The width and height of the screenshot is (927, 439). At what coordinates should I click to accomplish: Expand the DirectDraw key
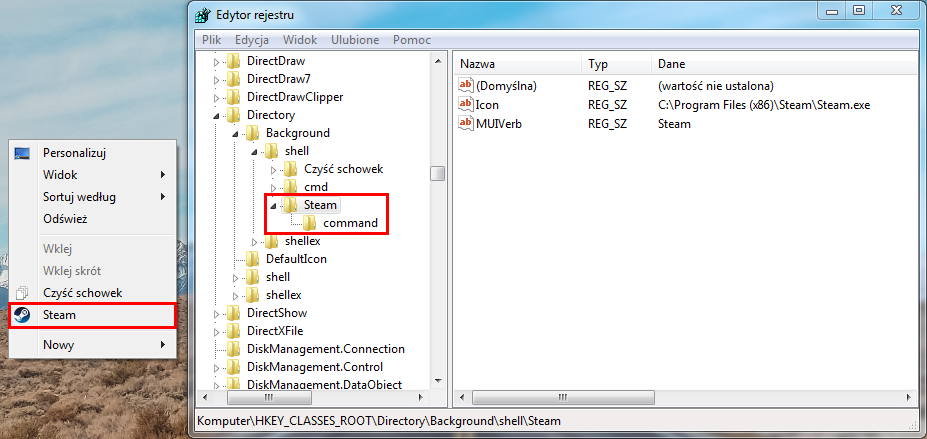coord(216,61)
